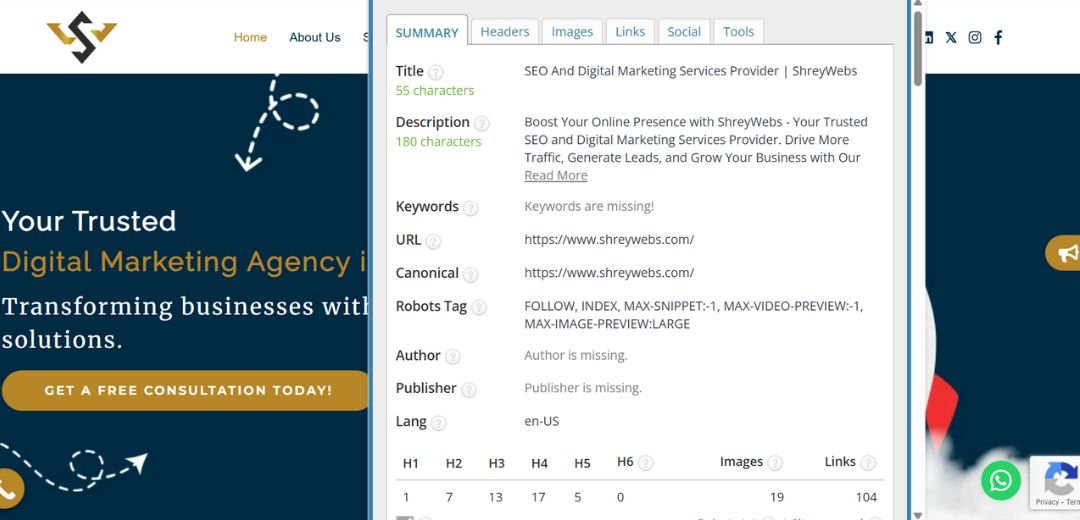
Task: Click the Images count value 19
Action: click(776, 497)
